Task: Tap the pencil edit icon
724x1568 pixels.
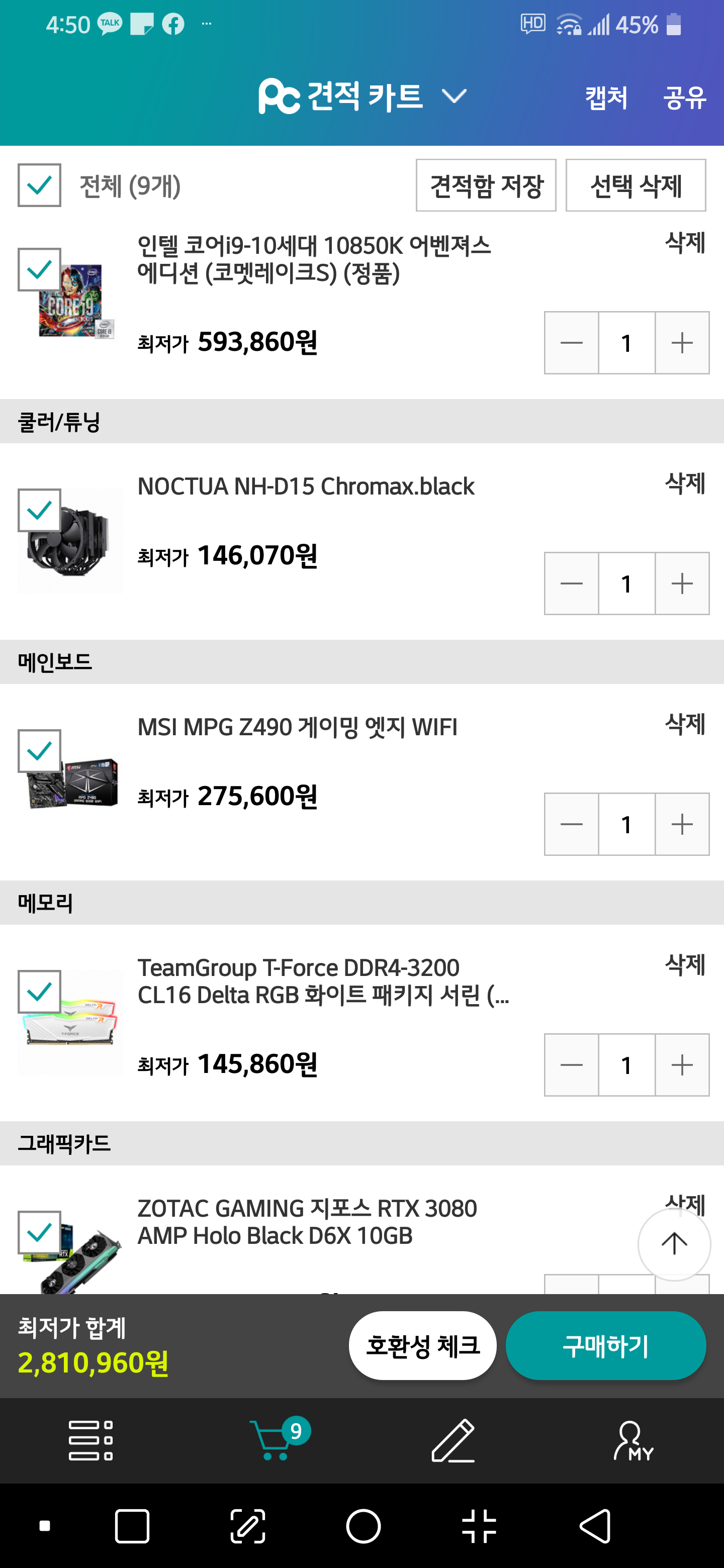Action: pyautogui.click(x=453, y=1440)
